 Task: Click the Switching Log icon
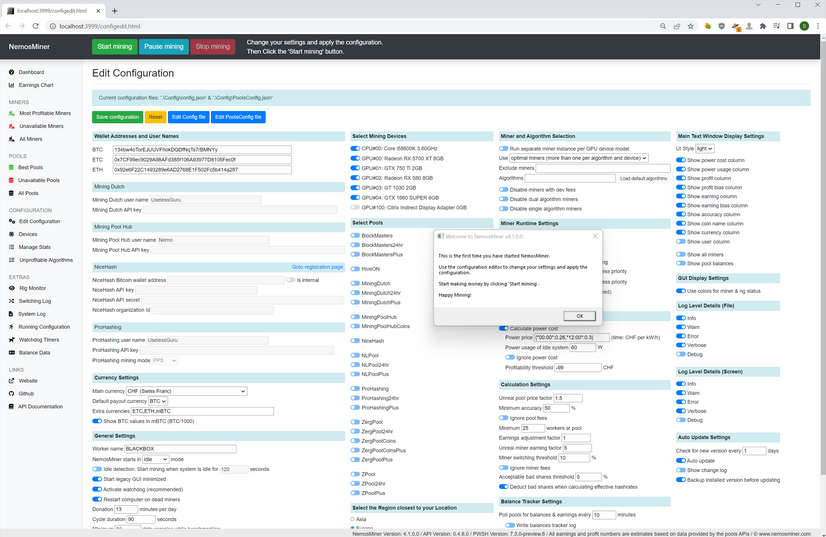(12, 301)
